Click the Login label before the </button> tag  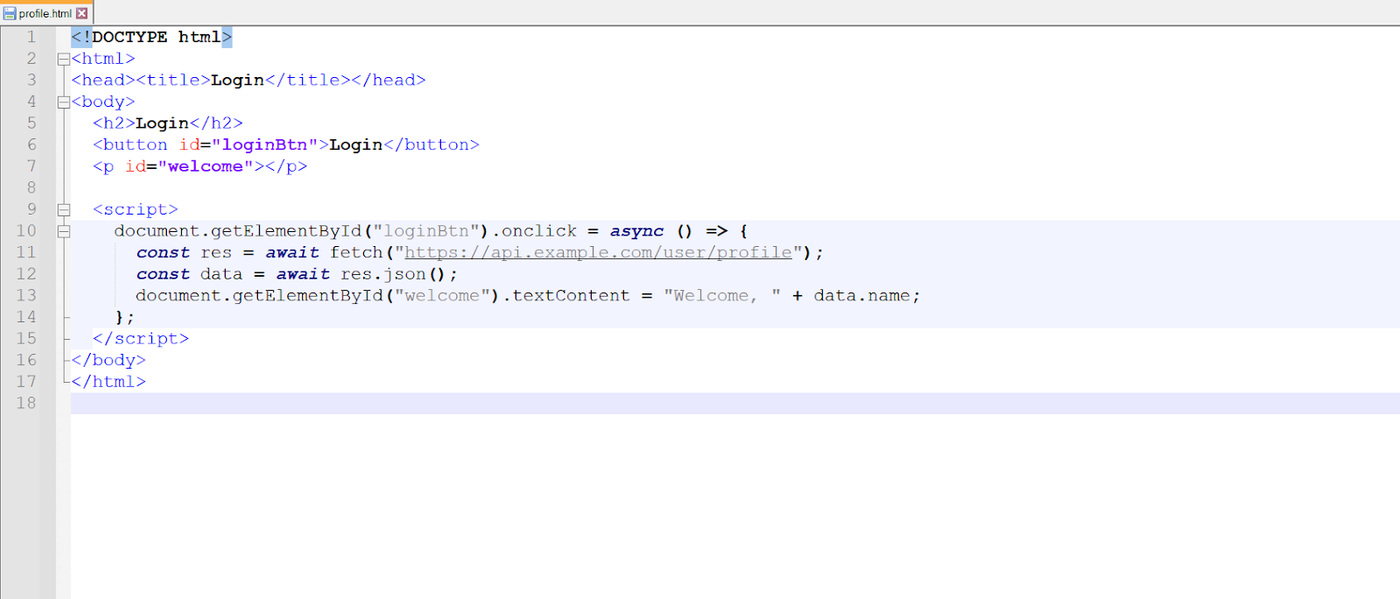click(356, 145)
